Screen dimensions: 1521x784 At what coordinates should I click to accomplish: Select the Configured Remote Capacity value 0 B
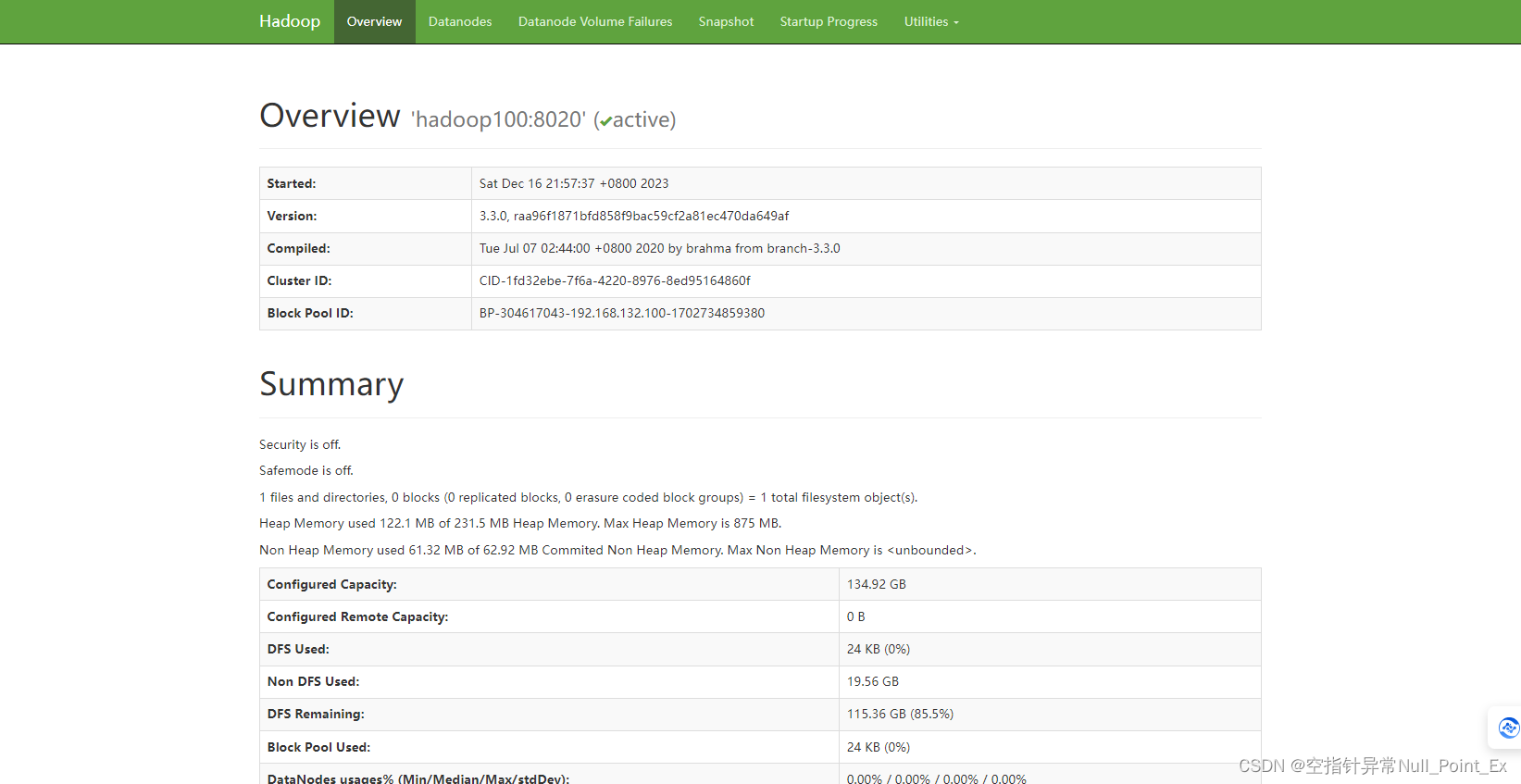856,616
